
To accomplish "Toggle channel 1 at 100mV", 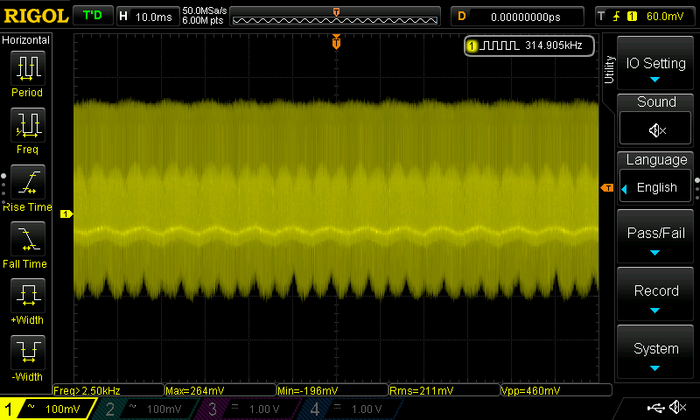I will 48,409.
